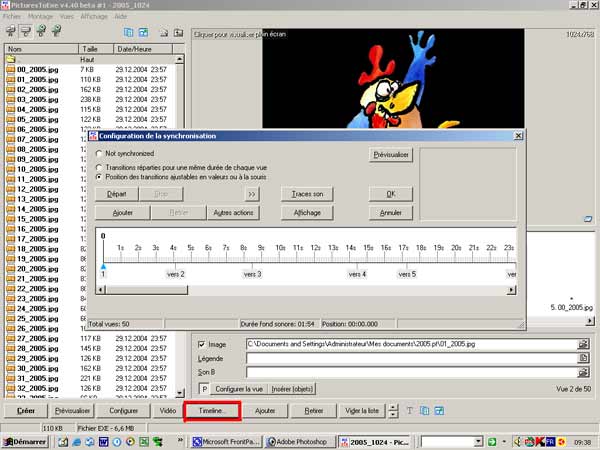Click the Vider la liste button
The height and width of the screenshot is (450, 600).
(362, 411)
